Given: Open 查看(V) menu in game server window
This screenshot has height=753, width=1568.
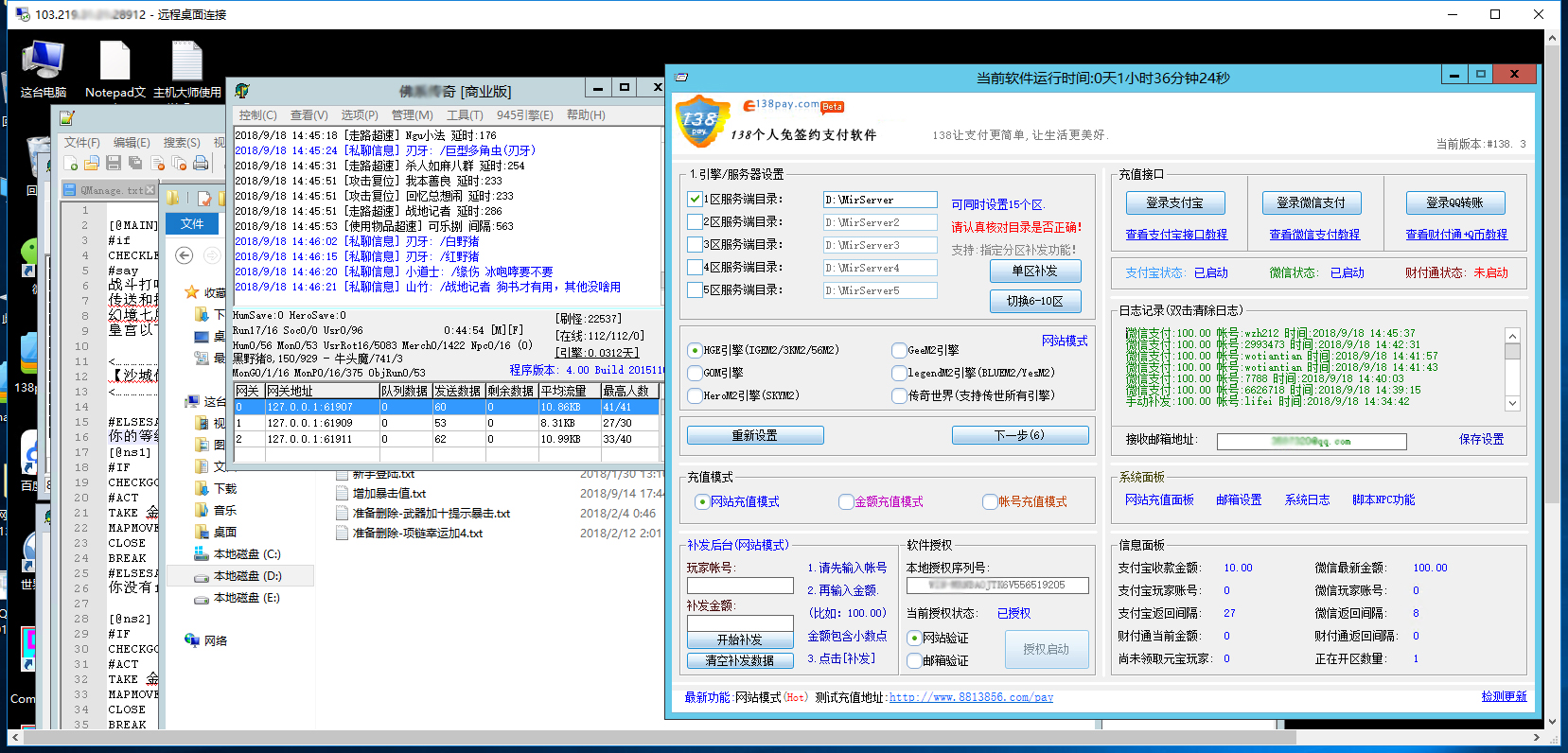Looking at the screenshot, I should click(309, 114).
